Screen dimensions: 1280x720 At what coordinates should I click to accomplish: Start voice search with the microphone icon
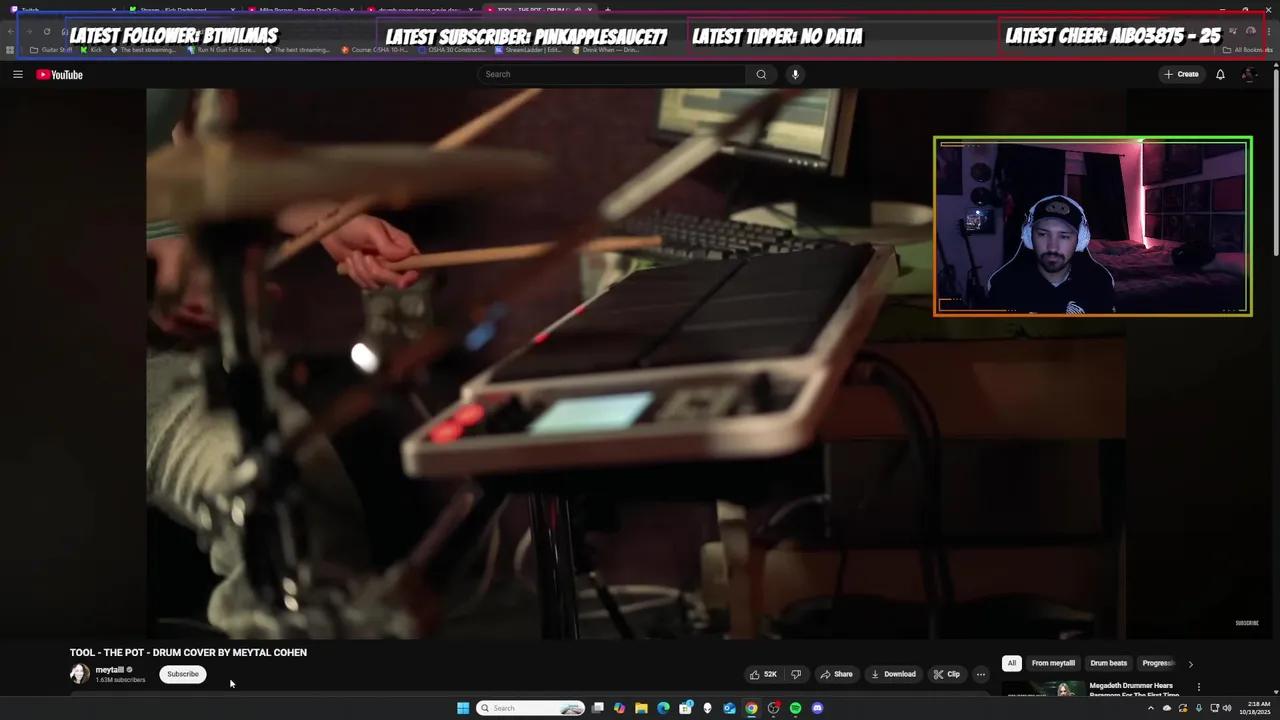(795, 74)
